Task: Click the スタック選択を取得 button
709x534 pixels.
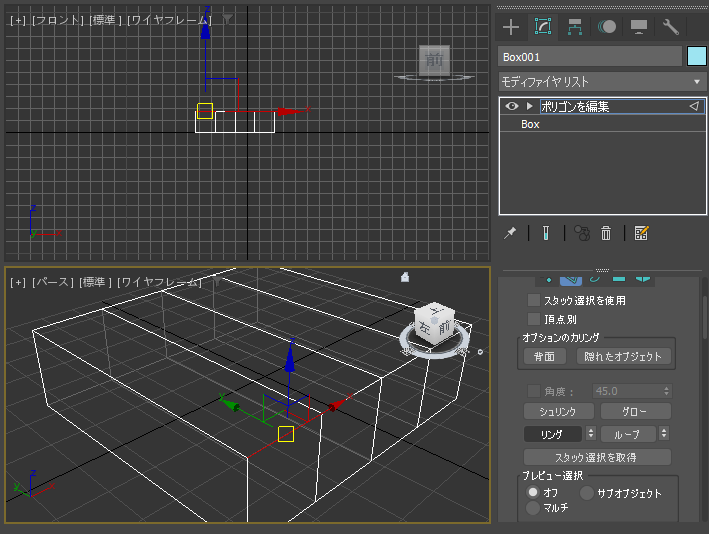Action: pos(597,457)
